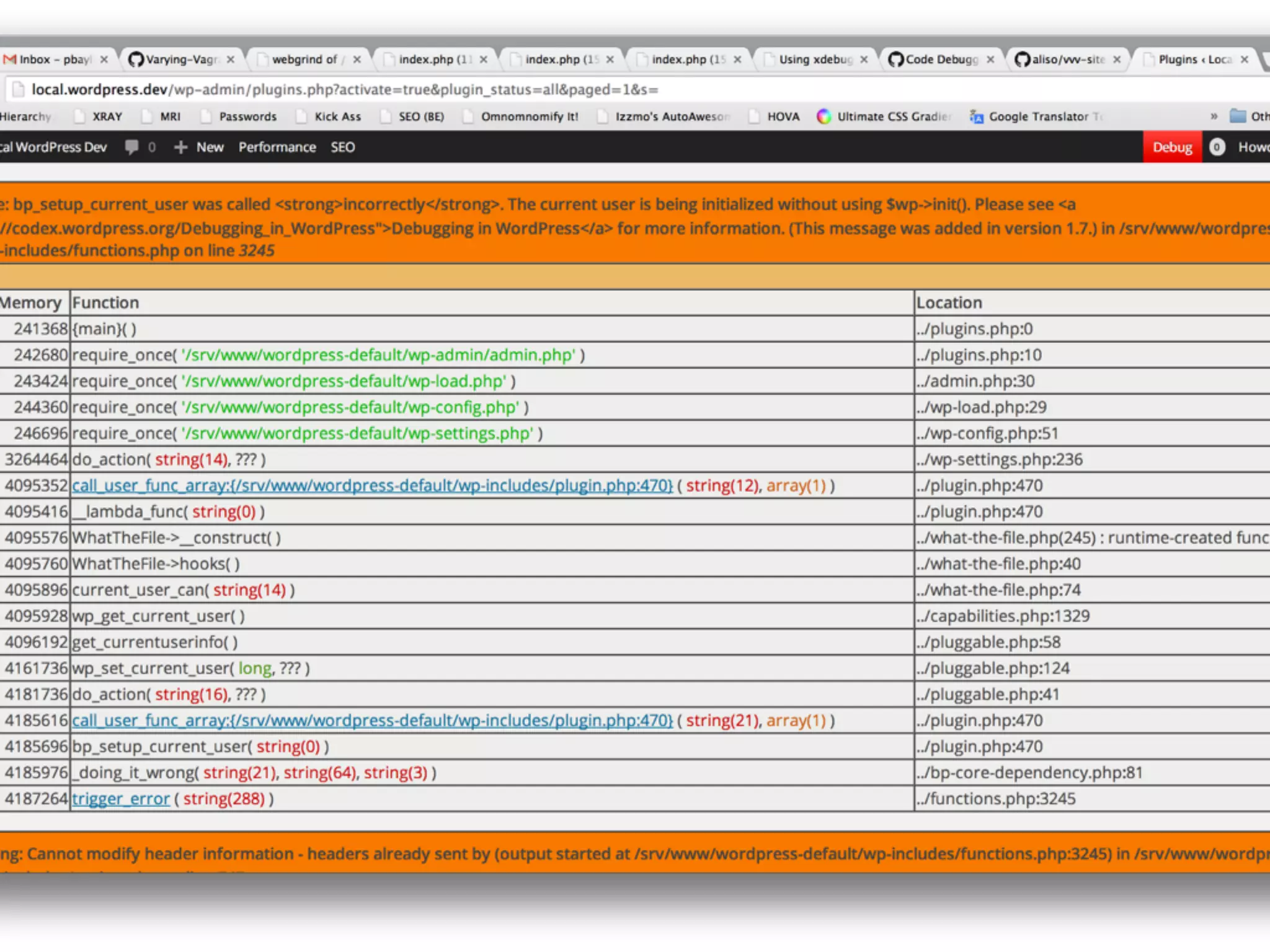Click the plus icon next to New
This screenshot has width=1270, height=952.
coord(180,147)
